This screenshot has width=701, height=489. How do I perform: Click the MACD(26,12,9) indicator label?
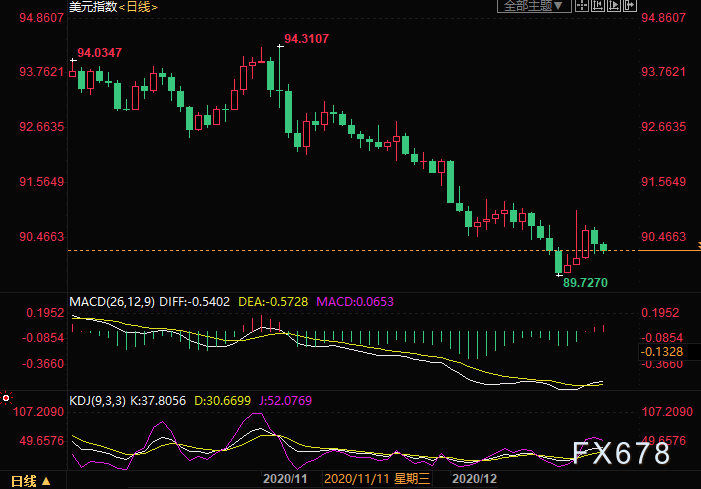point(112,300)
